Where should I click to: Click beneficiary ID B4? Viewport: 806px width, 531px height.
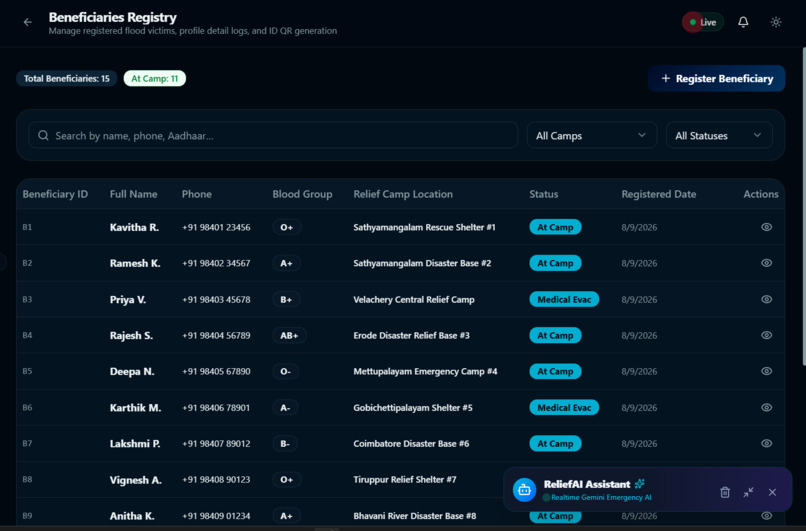click(27, 335)
